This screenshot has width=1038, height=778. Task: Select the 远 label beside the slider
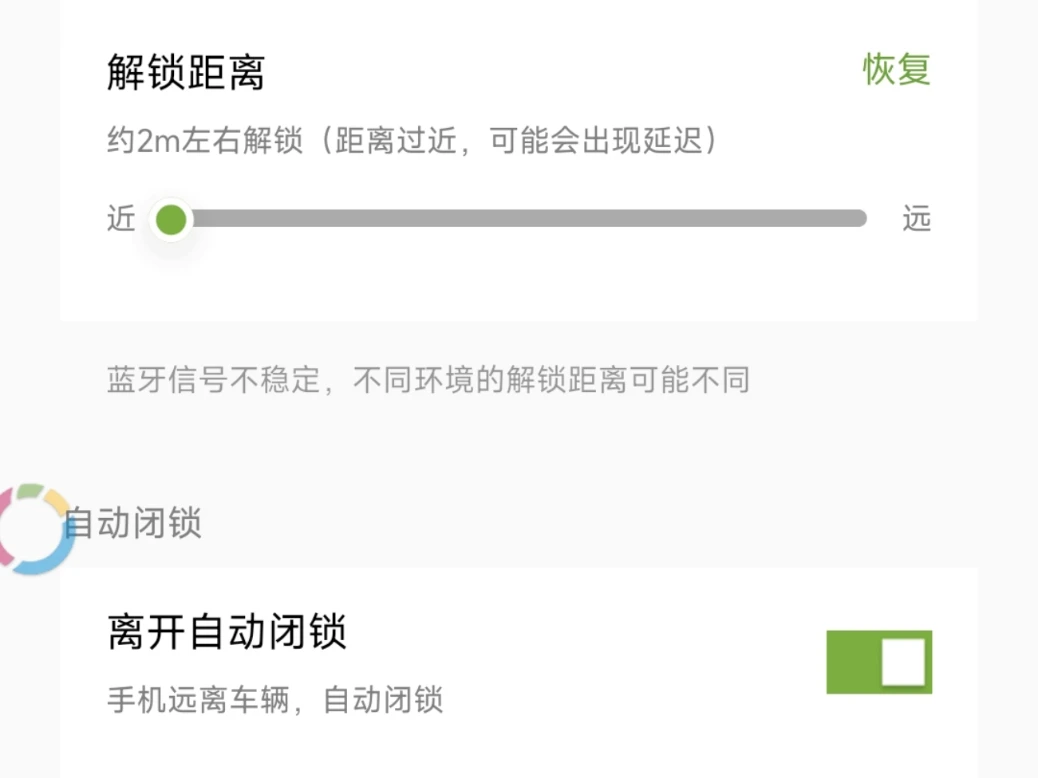pyautogui.click(x=916, y=219)
